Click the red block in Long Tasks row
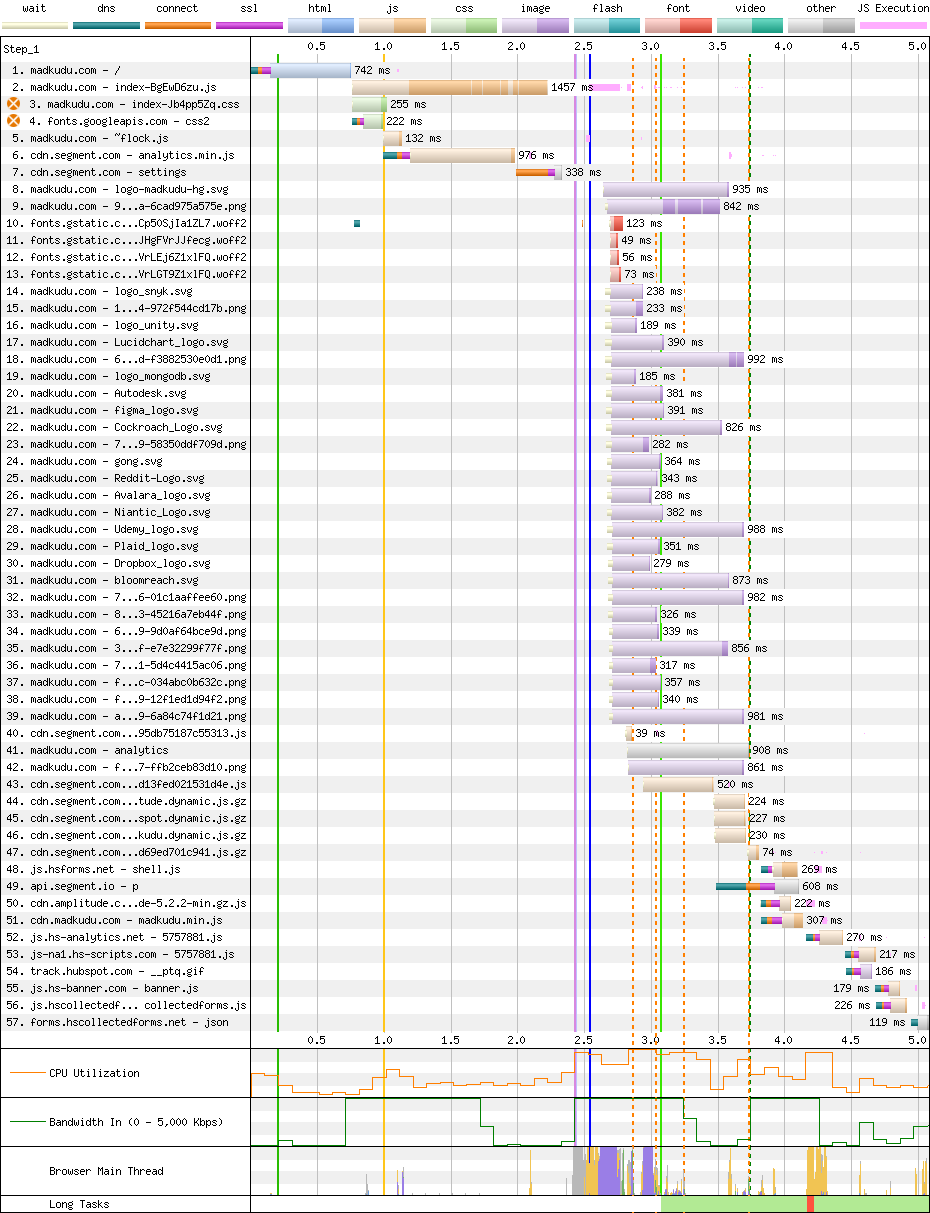Viewport: 930px width, 1213px height. click(811, 1204)
